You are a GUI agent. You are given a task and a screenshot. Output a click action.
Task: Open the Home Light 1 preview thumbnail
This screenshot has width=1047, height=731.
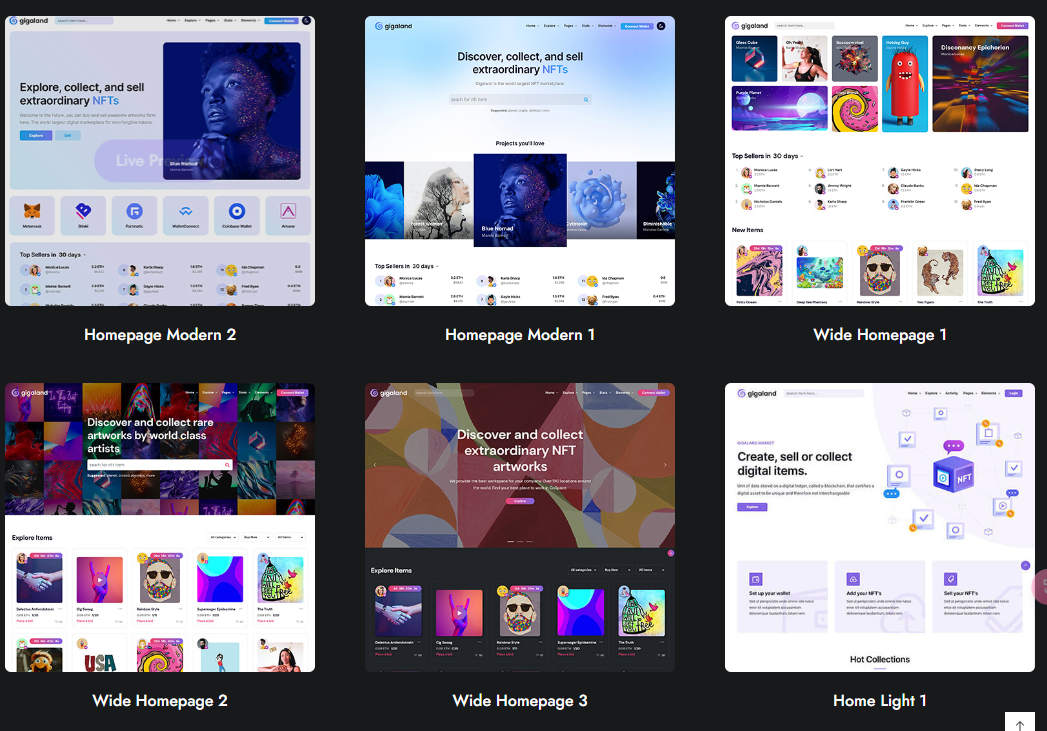(x=879, y=527)
